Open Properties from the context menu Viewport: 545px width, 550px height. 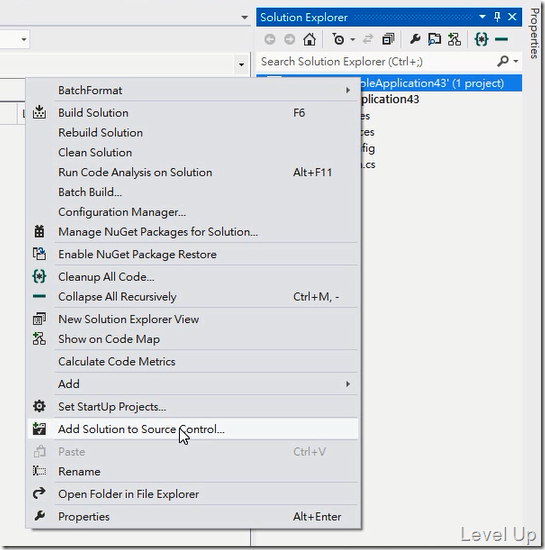click(x=192, y=517)
